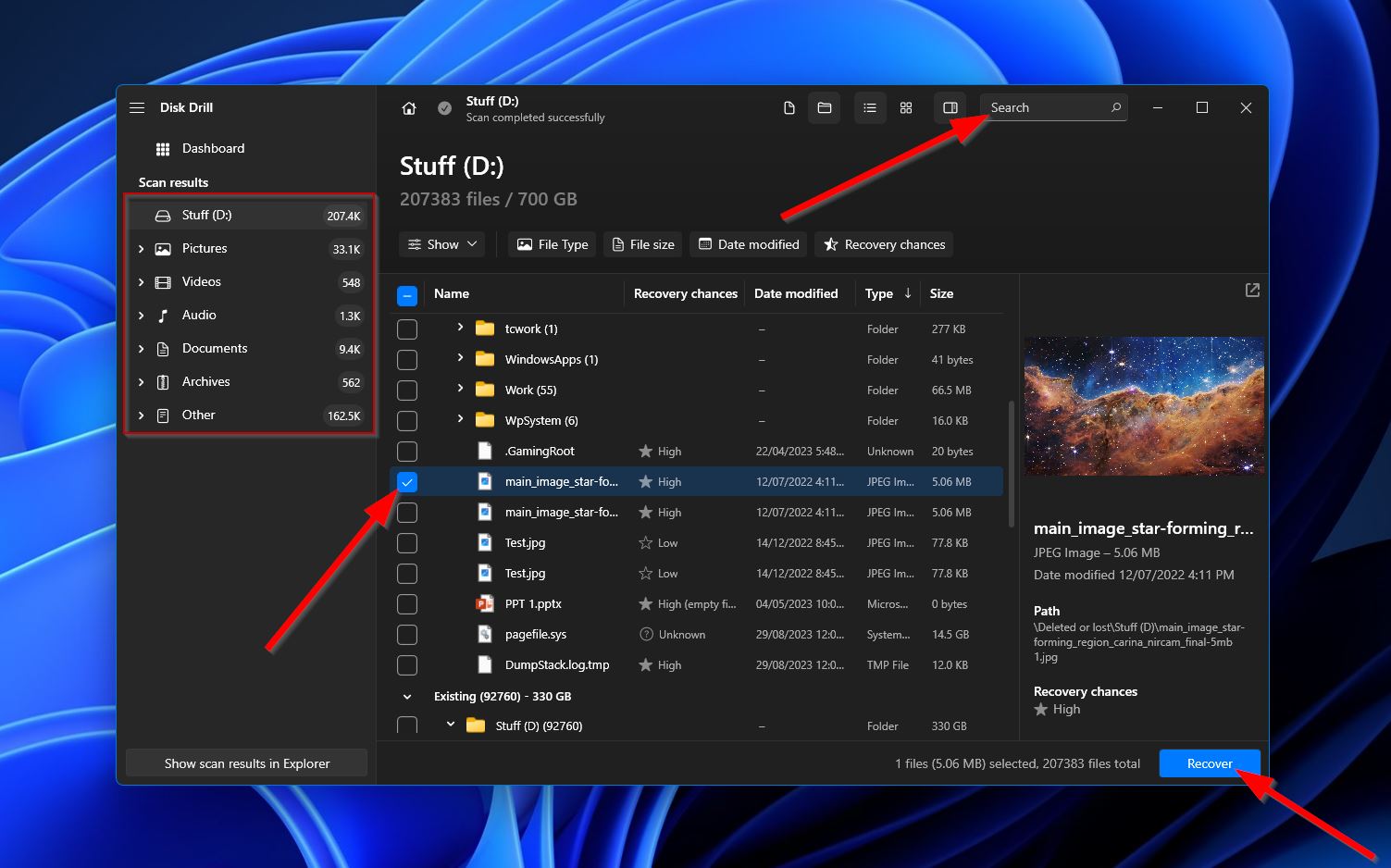Image resolution: width=1391 pixels, height=868 pixels.
Task: Open the Date modified filter
Action: pos(749,244)
